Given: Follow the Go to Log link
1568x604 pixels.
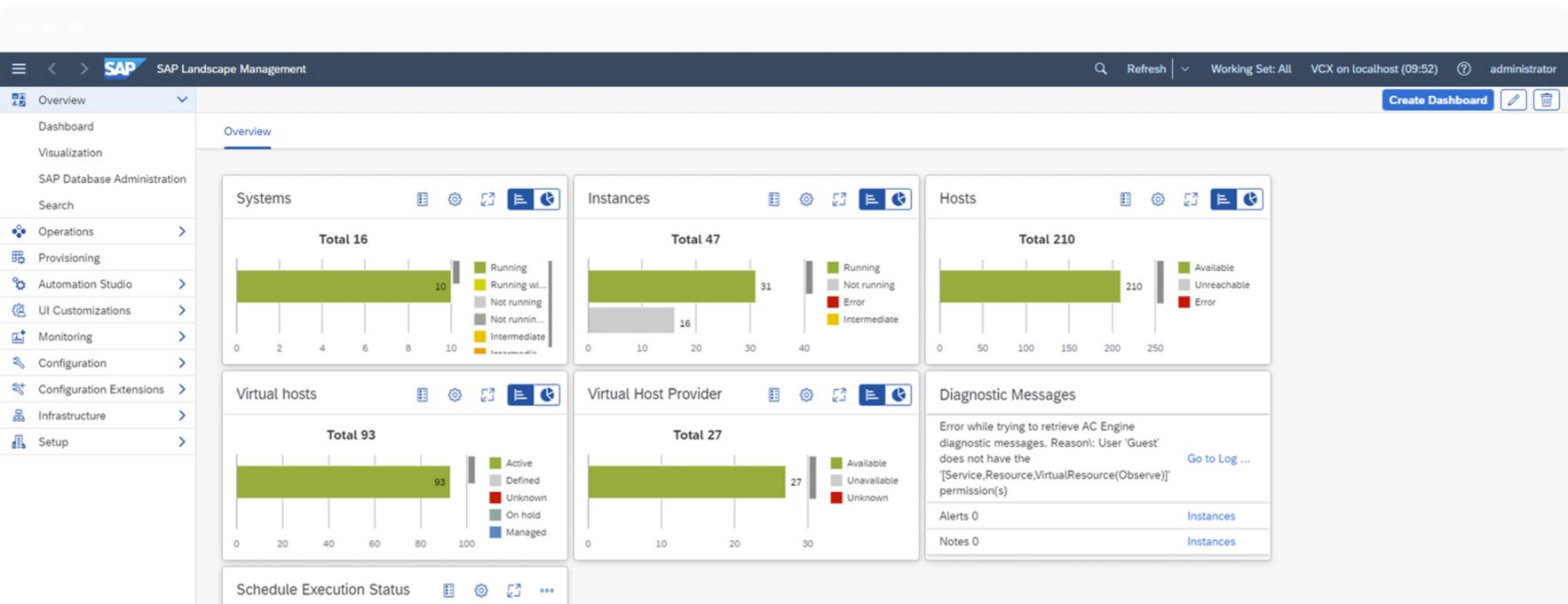Looking at the screenshot, I should point(1218,458).
